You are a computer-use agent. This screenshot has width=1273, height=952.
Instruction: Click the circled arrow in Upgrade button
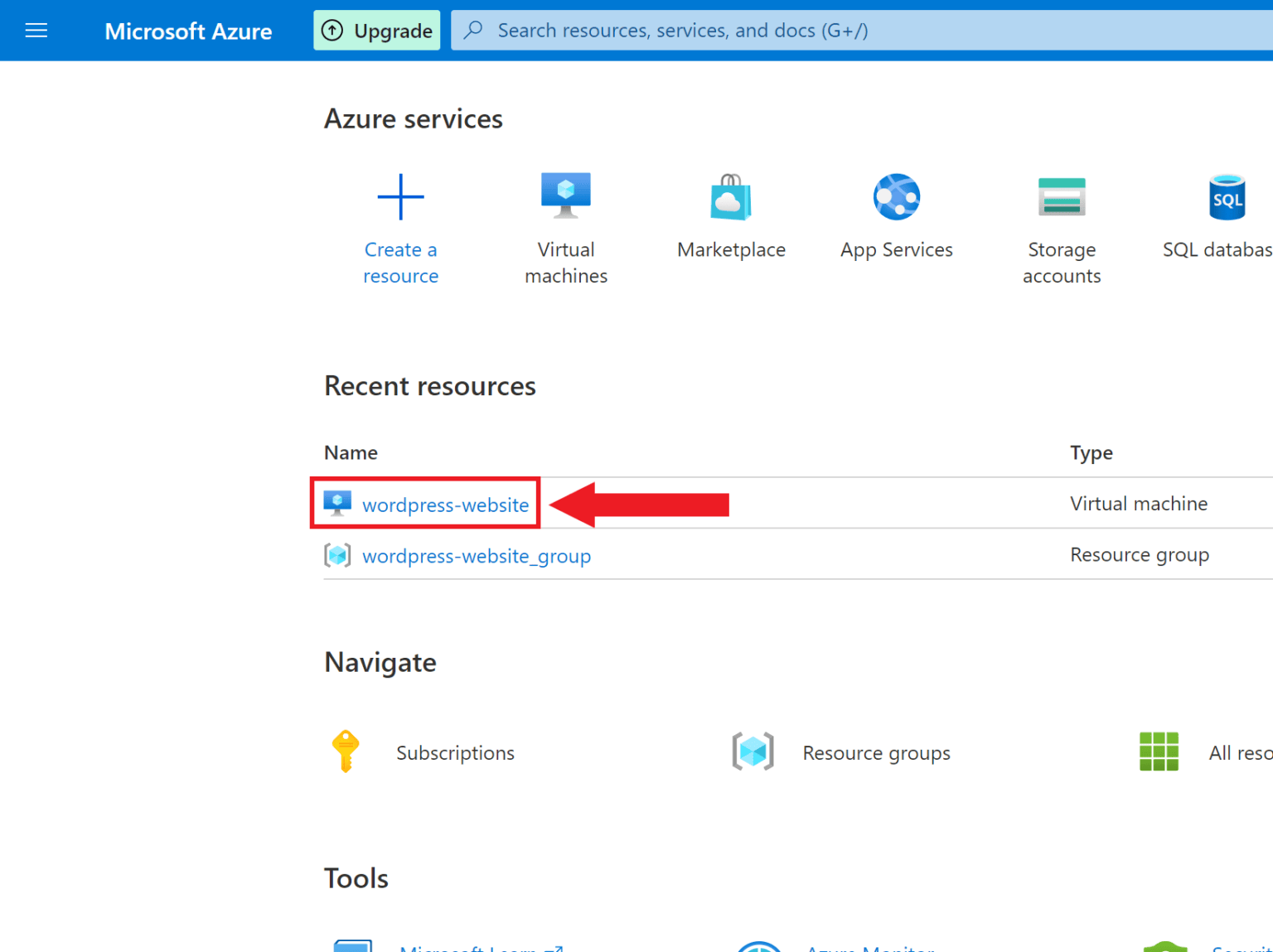pos(332,31)
